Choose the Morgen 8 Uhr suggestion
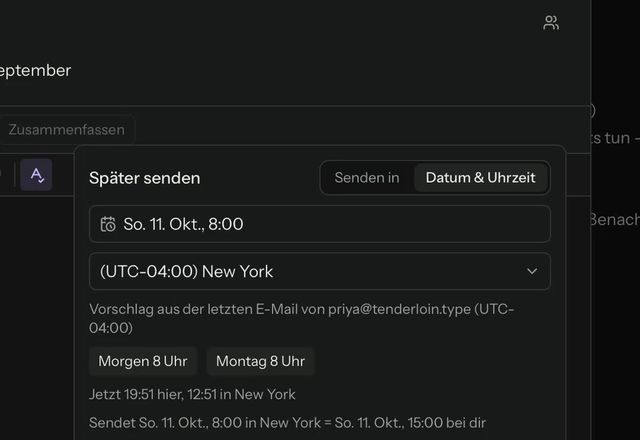 [x=143, y=361]
